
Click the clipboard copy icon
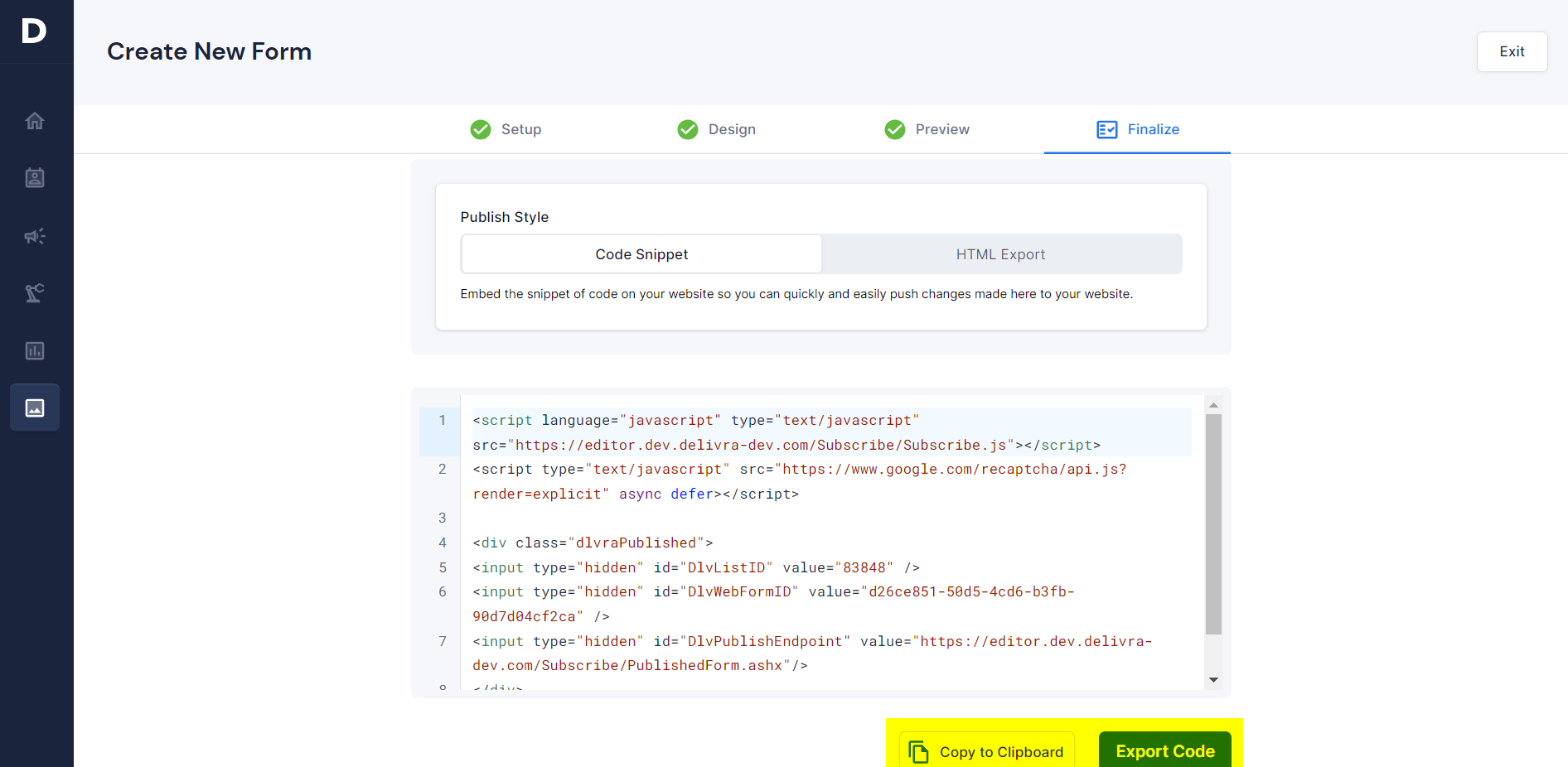[x=919, y=752]
